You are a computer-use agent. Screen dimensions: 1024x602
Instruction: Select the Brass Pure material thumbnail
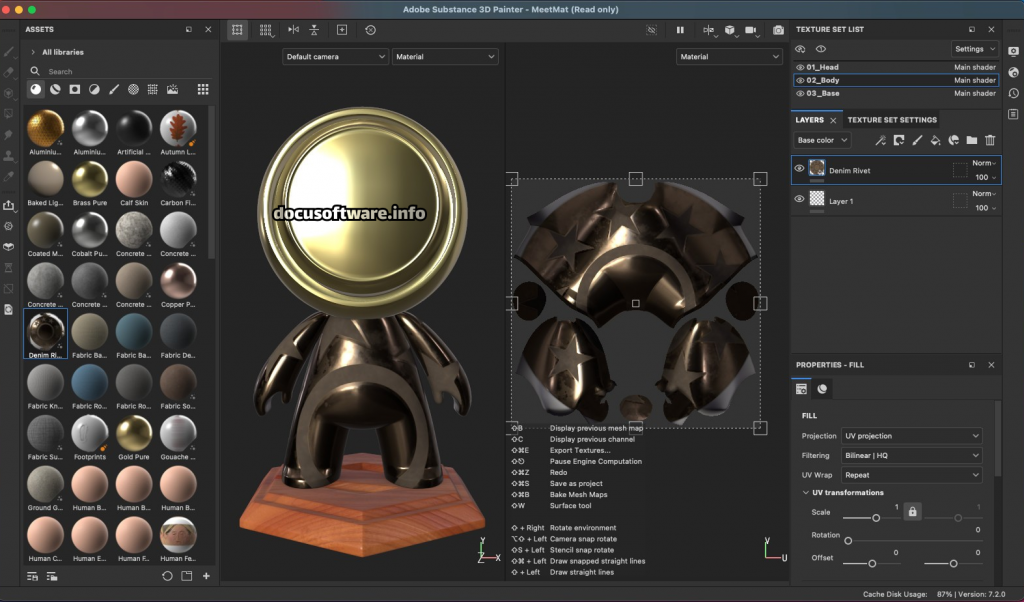[x=89, y=184]
